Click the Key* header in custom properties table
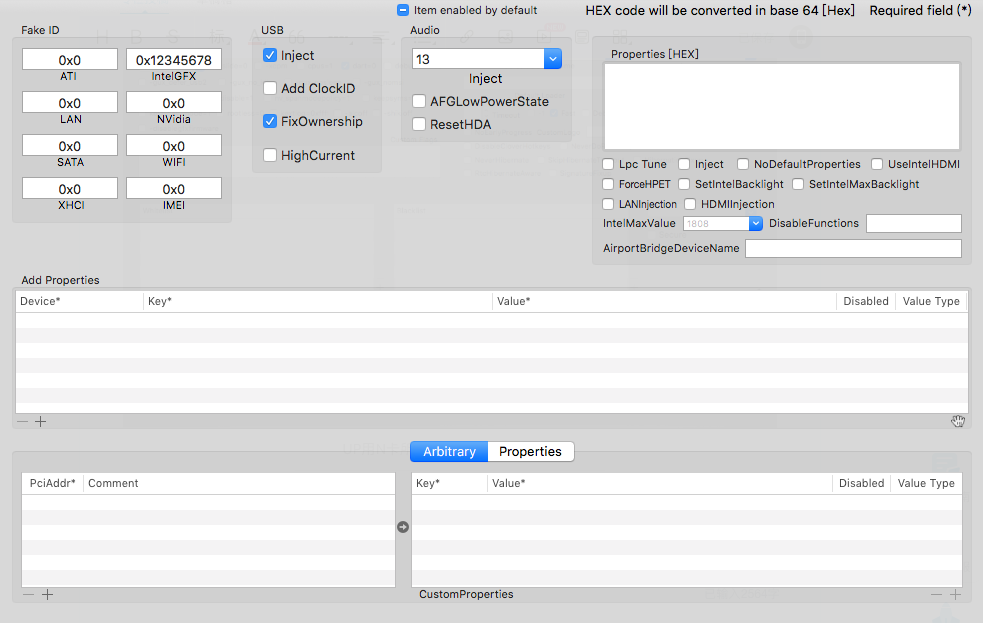This screenshot has height=623, width=983. click(449, 483)
